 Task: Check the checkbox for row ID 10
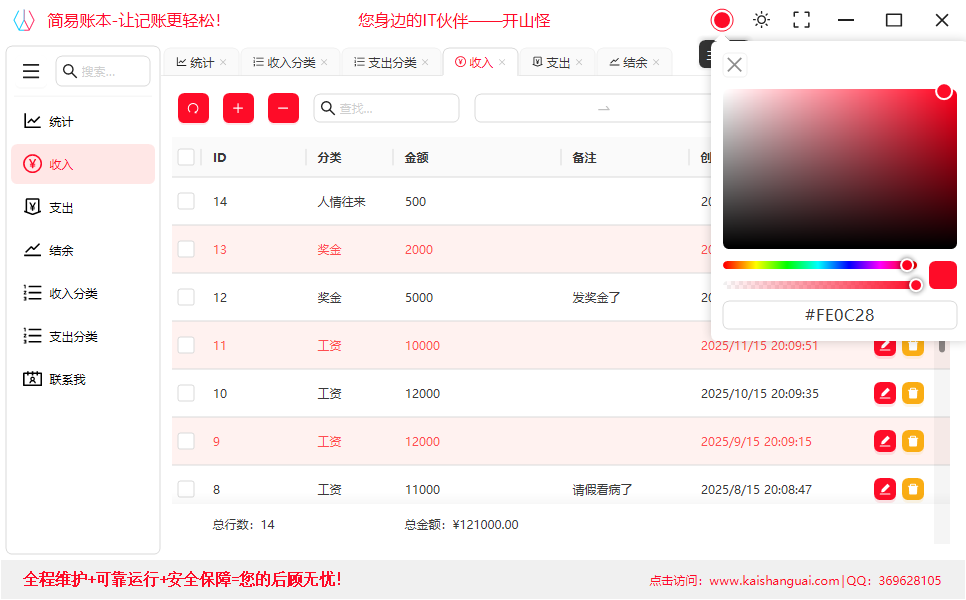(186, 393)
